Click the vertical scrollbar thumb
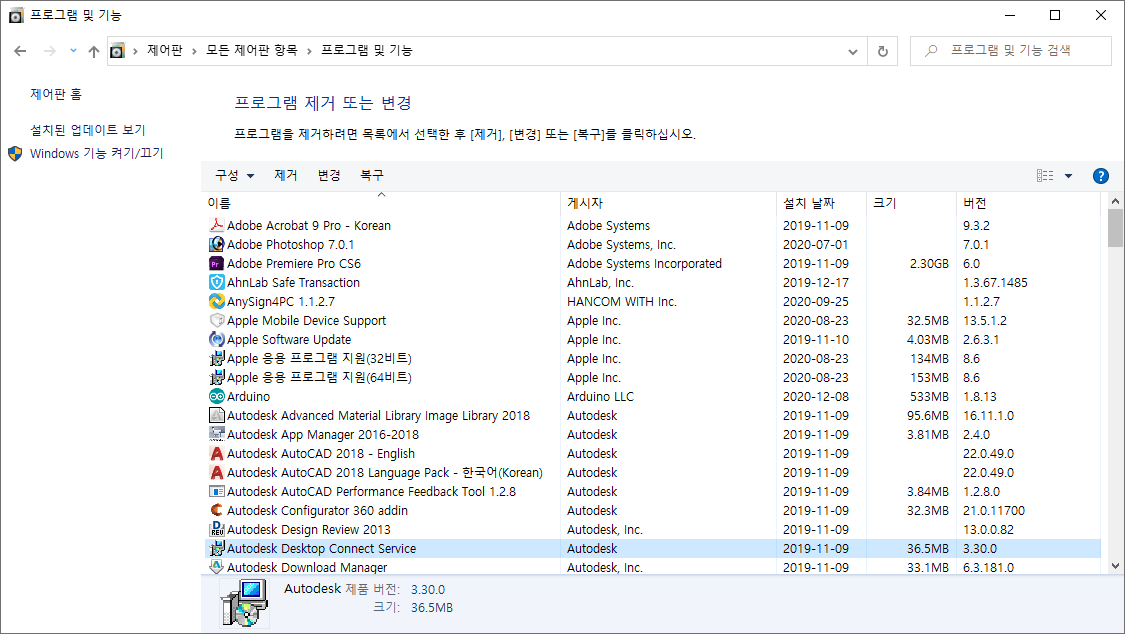Screen dimensions: 1125x634 coord(1115,228)
